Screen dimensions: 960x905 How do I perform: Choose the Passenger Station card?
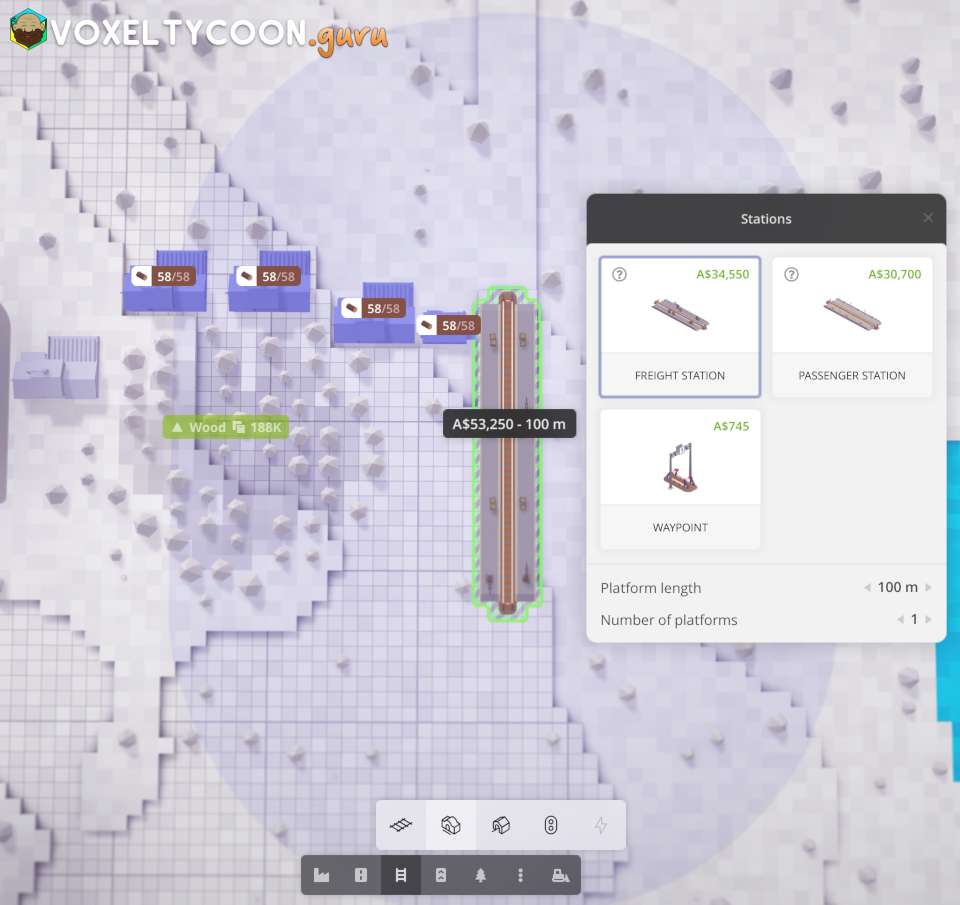(x=852, y=327)
